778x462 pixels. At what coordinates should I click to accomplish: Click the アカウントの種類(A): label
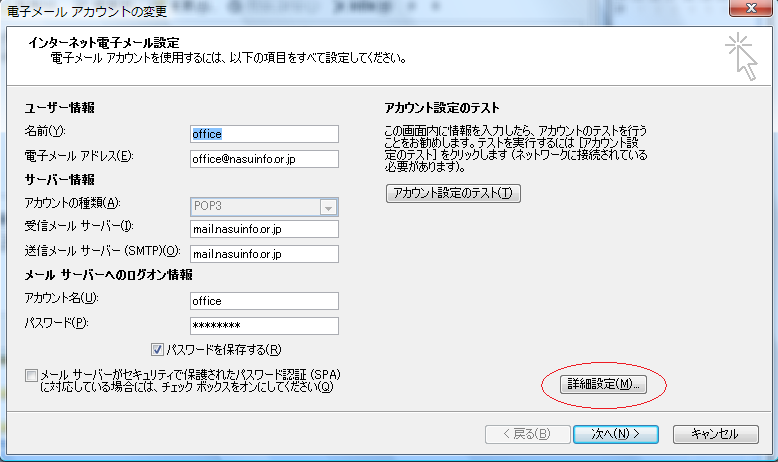[x=72, y=203]
